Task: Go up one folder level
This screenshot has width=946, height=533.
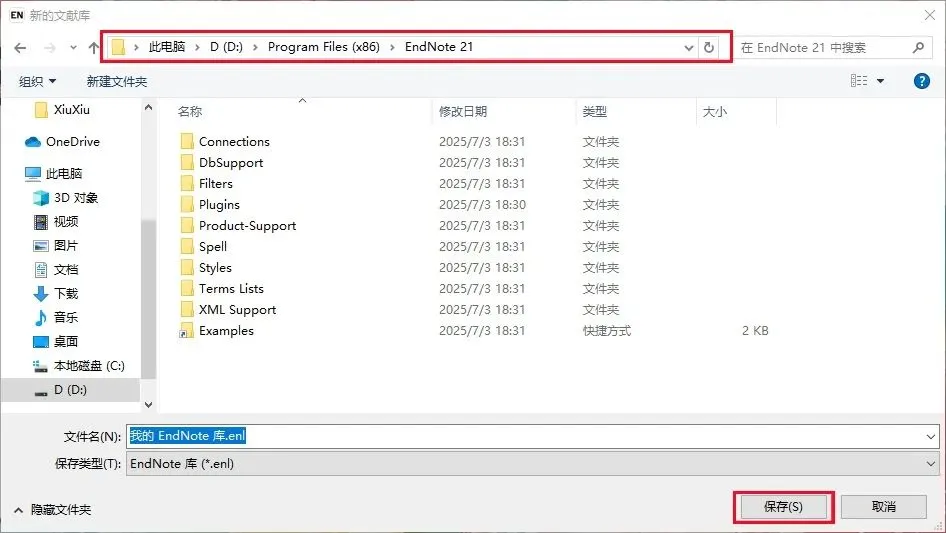Action: tap(94, 48)
